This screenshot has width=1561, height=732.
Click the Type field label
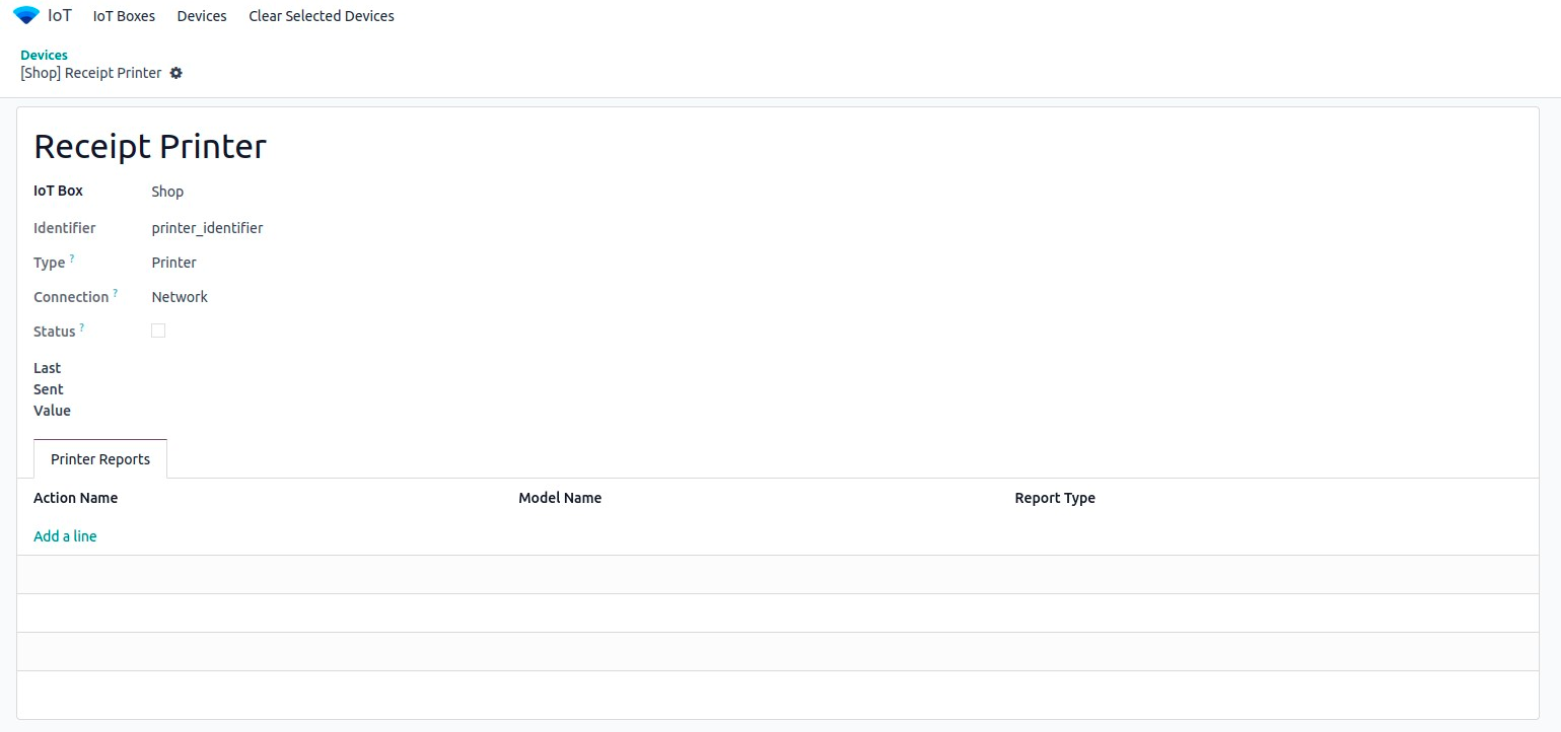click(x=49, y=263)
